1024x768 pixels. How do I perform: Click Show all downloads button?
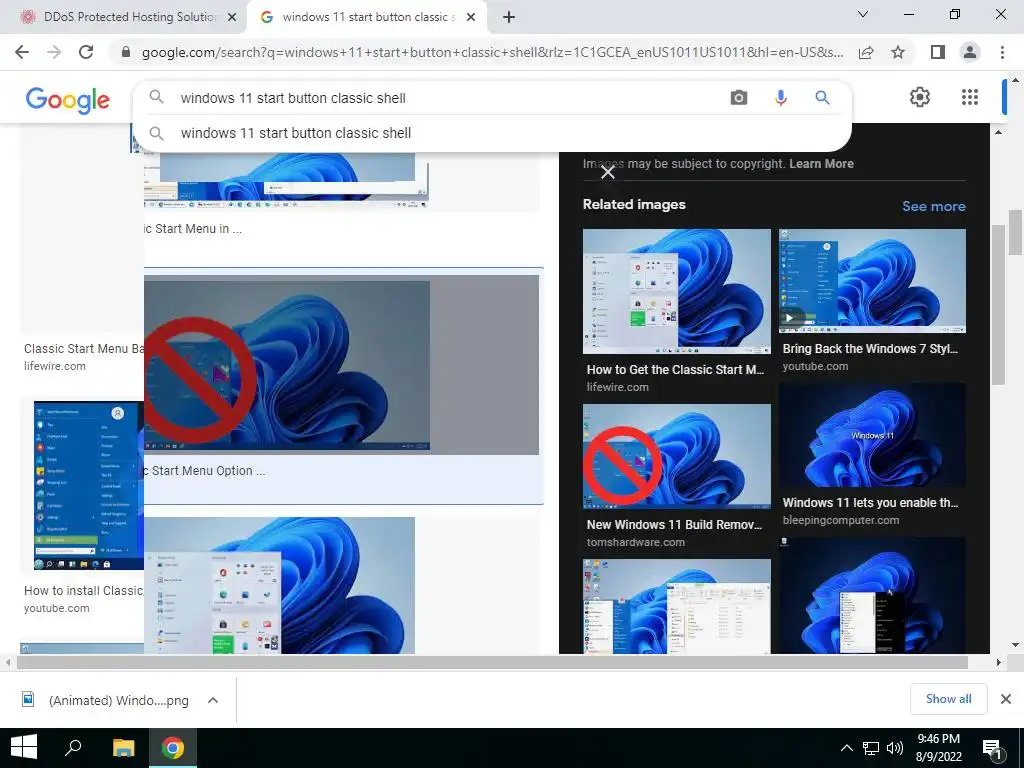(x=948, y=699)
